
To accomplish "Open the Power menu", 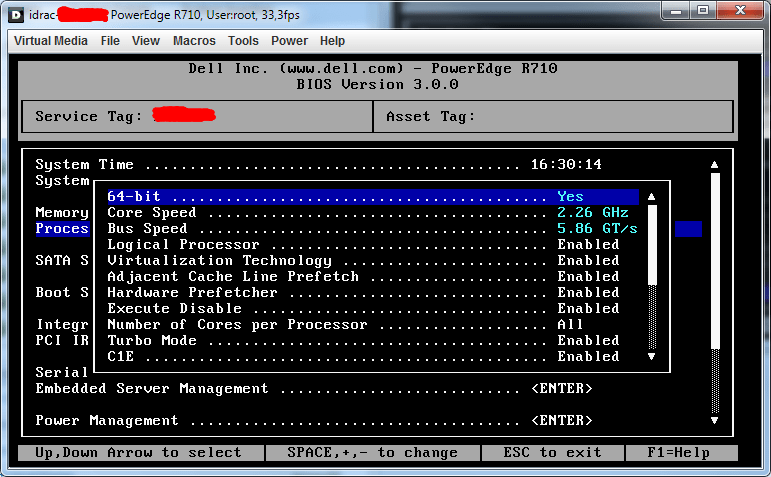I will click(x=289, y=41).
